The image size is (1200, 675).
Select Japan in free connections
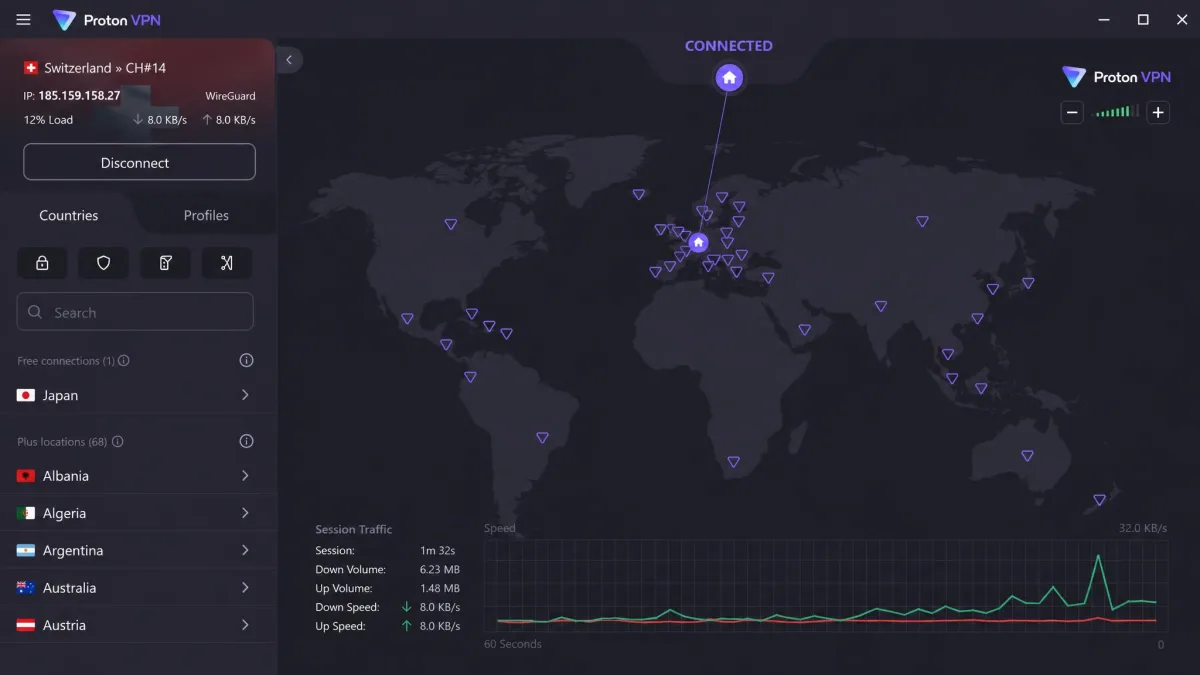pos(138,395)
